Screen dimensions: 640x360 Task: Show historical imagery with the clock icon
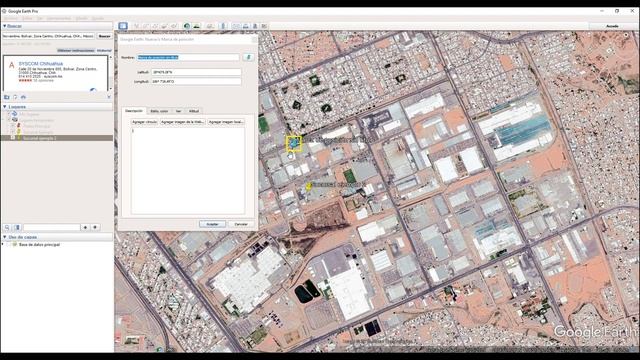pos(187,26)
